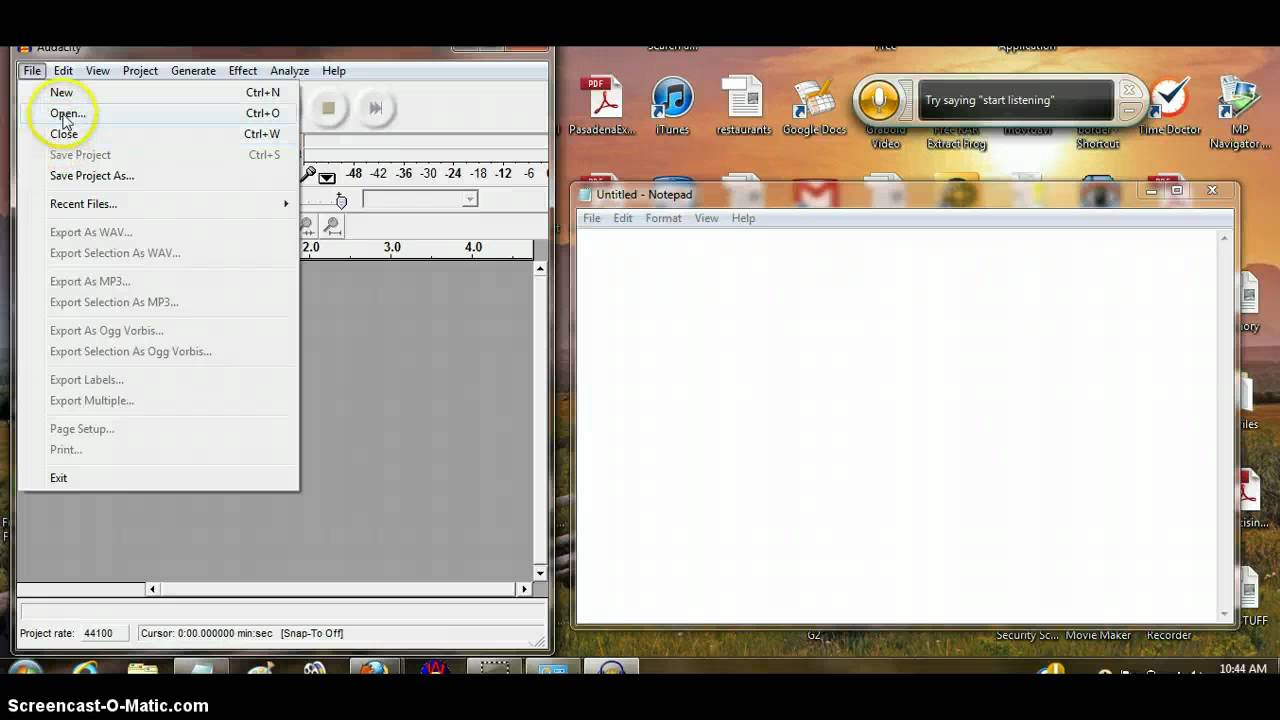
Task: Maximize the Notepad window
Action: point(1177,190)
